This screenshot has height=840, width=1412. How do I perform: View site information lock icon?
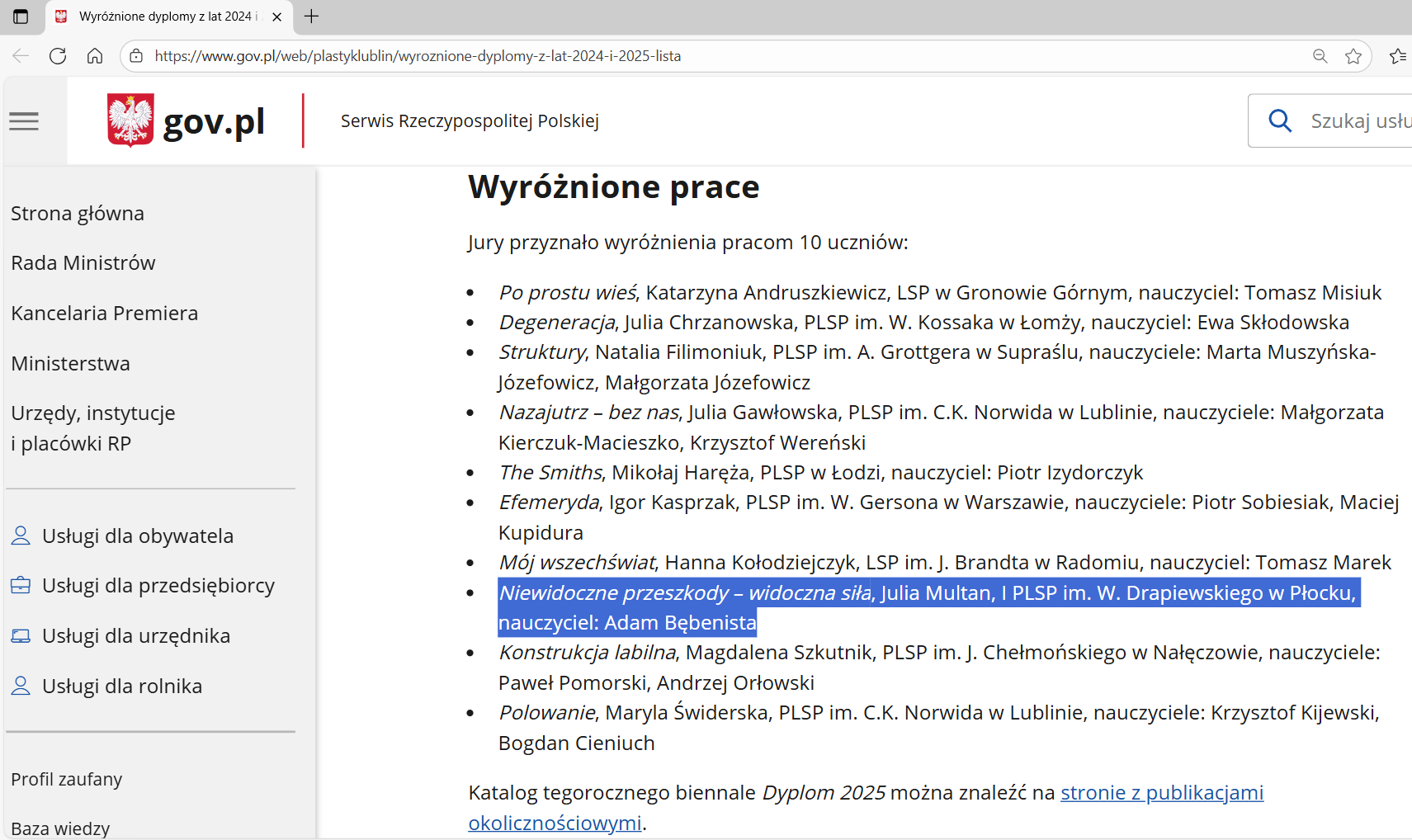pyautogui.click(x=137, y=56)
